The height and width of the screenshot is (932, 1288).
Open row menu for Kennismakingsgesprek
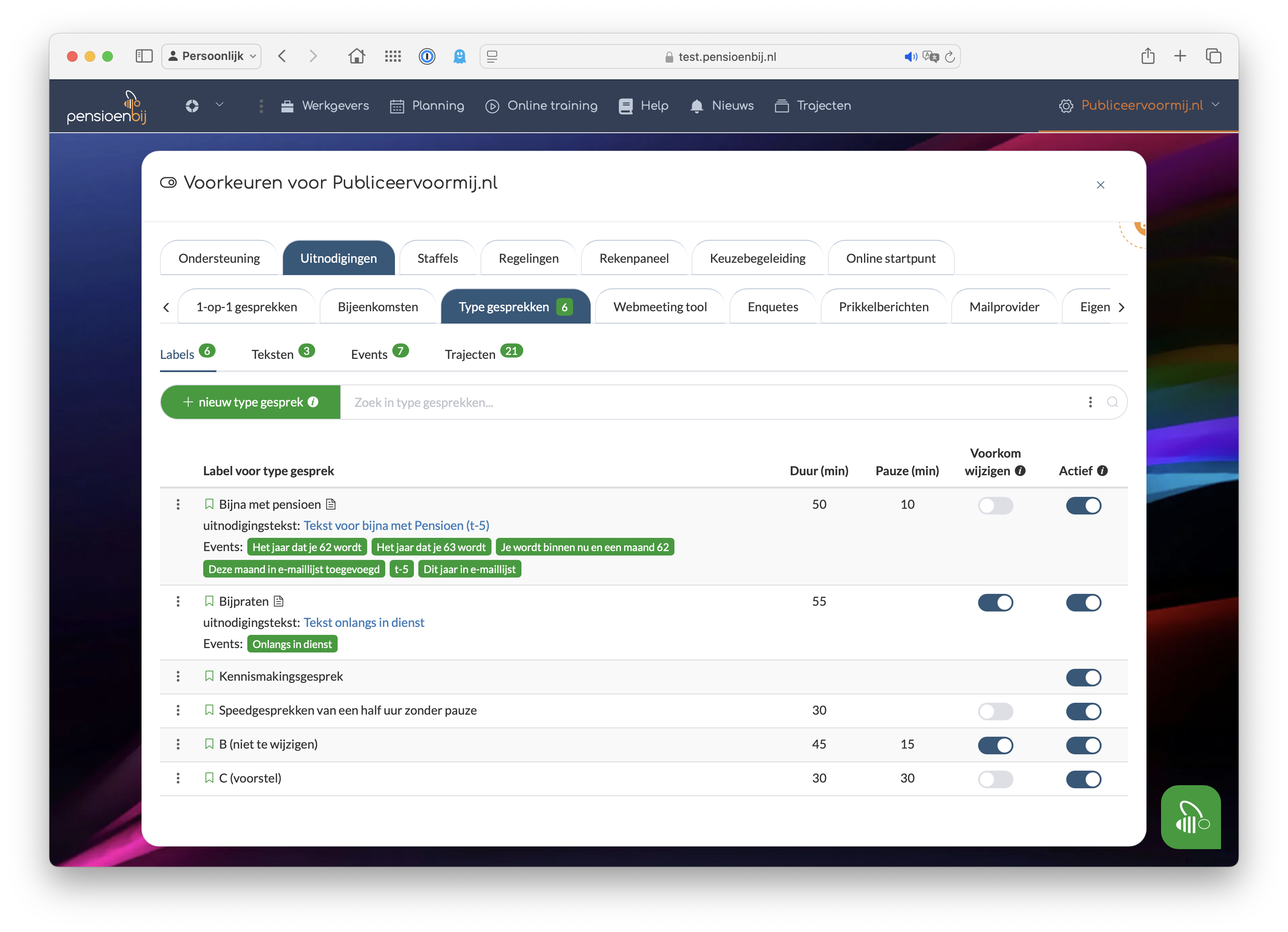pyautogui.click(x=178, y=676)
